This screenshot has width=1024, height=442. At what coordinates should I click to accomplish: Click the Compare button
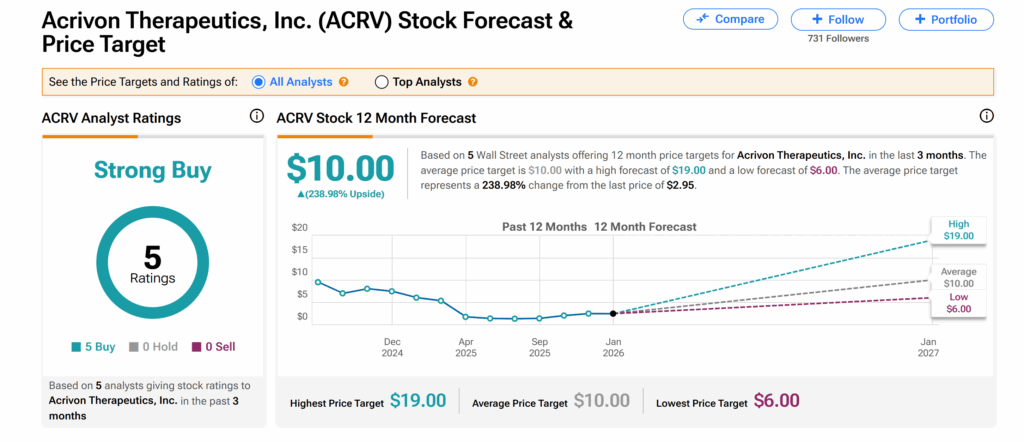[x=731, y=19]
